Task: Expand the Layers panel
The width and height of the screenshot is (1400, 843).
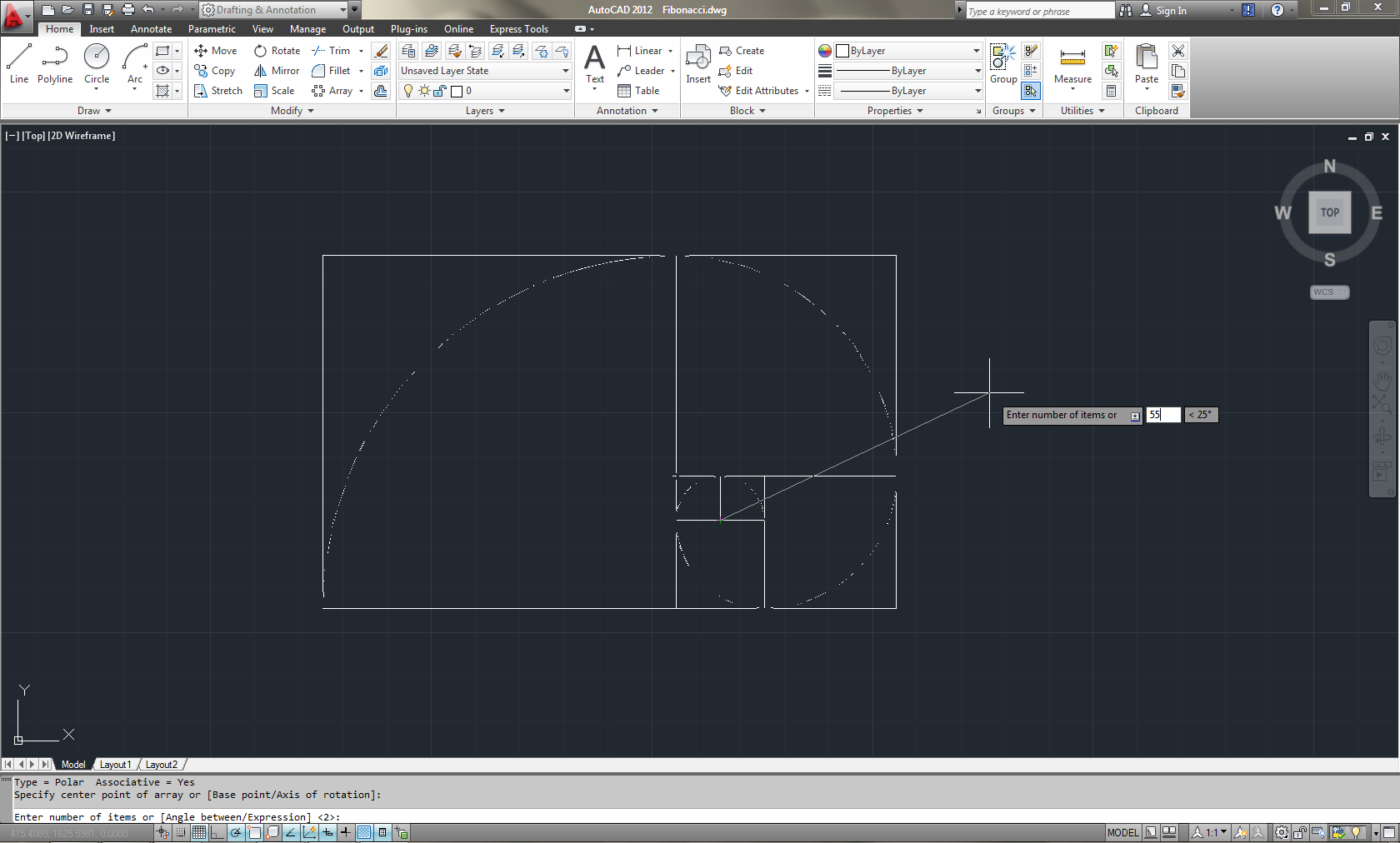Action: point(485,111)
